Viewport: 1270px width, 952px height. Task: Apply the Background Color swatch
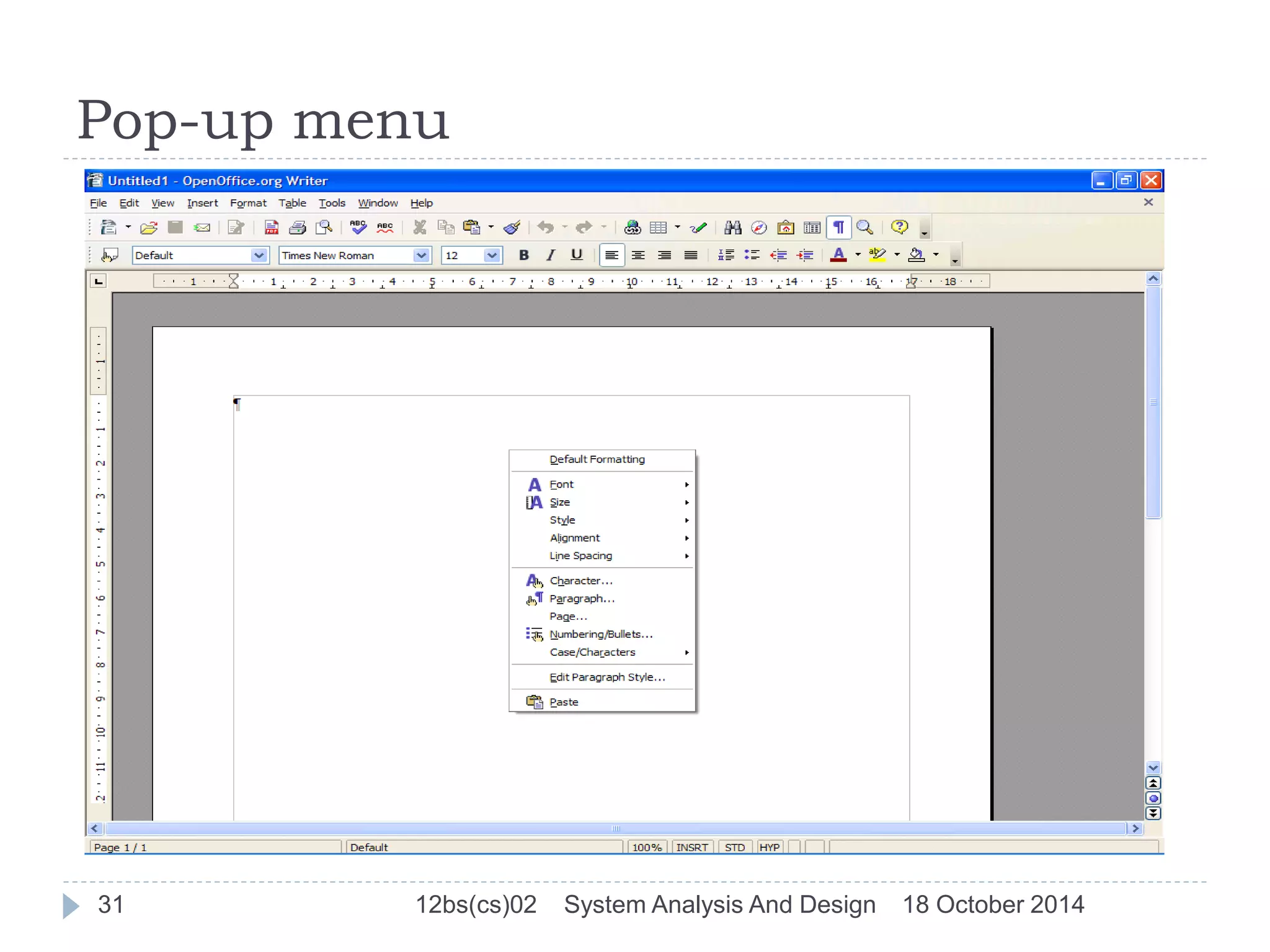pos(917,255)
